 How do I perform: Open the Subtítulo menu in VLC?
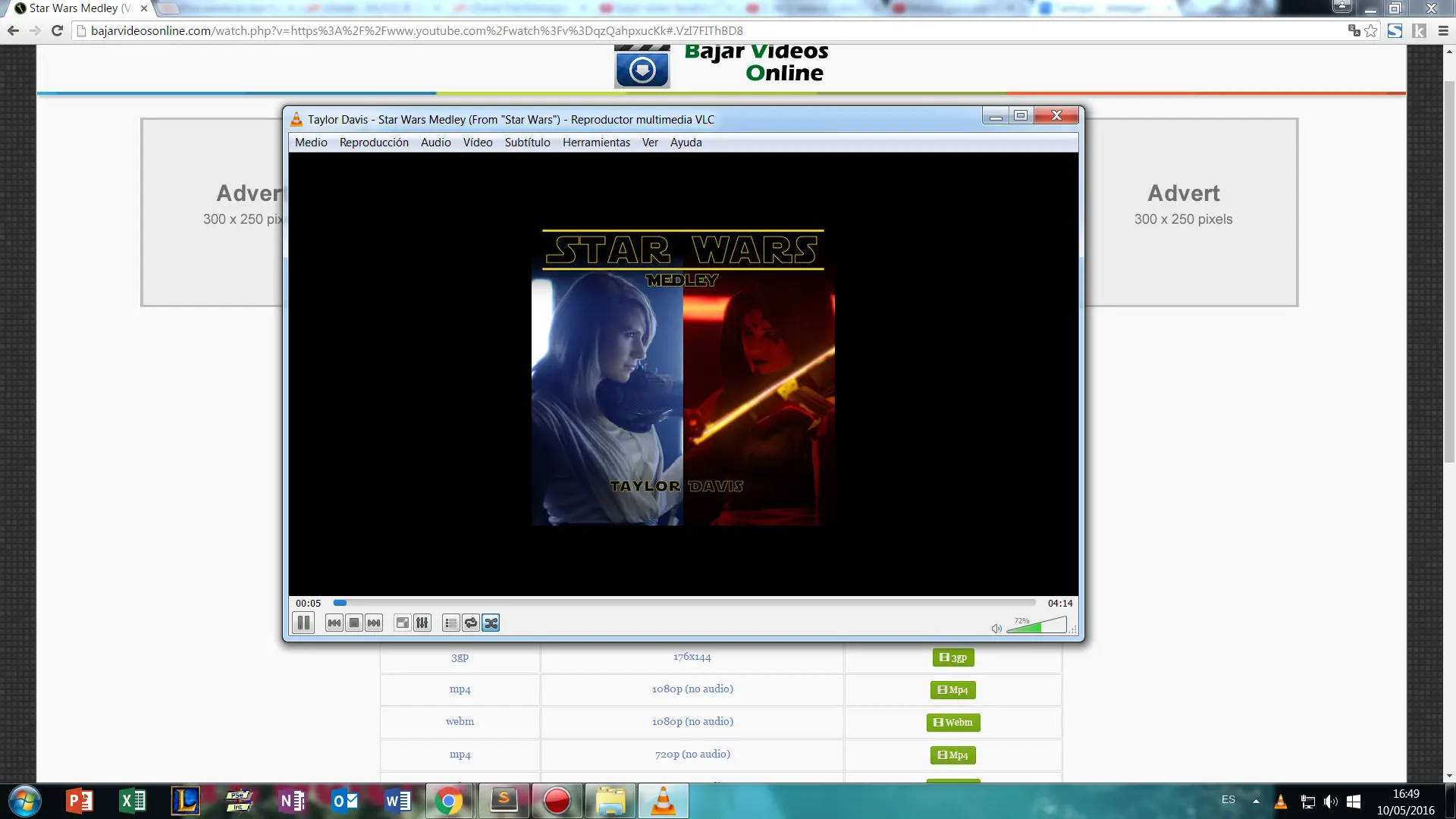[x=527, y=143]
